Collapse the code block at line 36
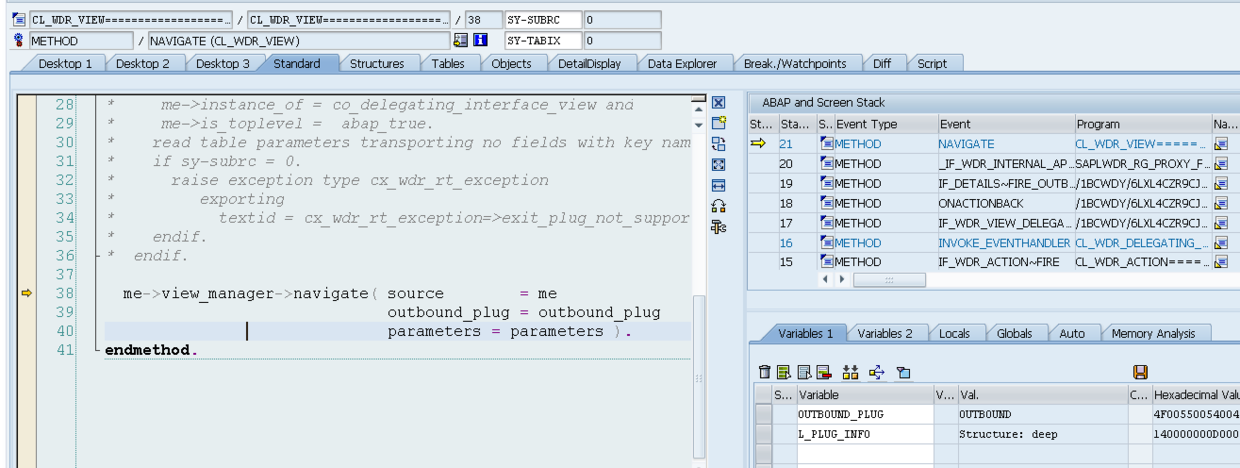Screen dimensions: 1240x468 [97, 256]
